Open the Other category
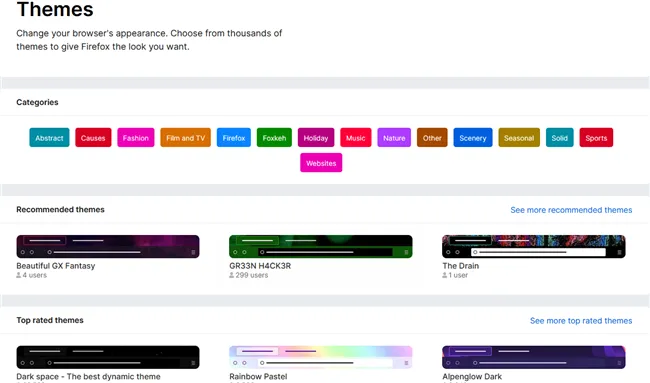The height and width of the screenshot is (383, 650). tap(432, 138)
